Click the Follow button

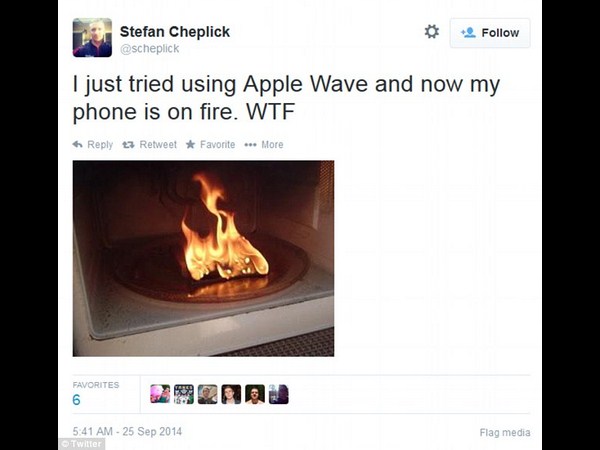click(x=490, y=33)
